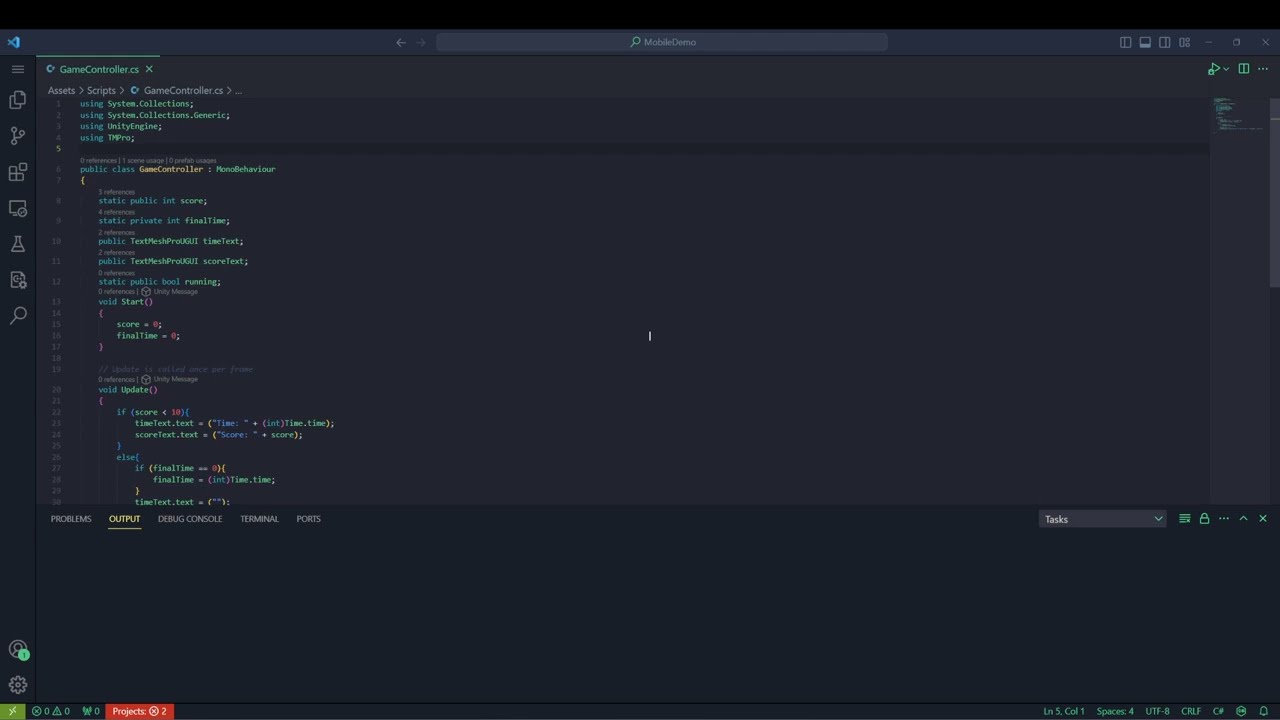The width and height of the screenshot is (1280, 720).
Task: Click the hexagon status icon beside C#
Action: tap(1242, 711)
